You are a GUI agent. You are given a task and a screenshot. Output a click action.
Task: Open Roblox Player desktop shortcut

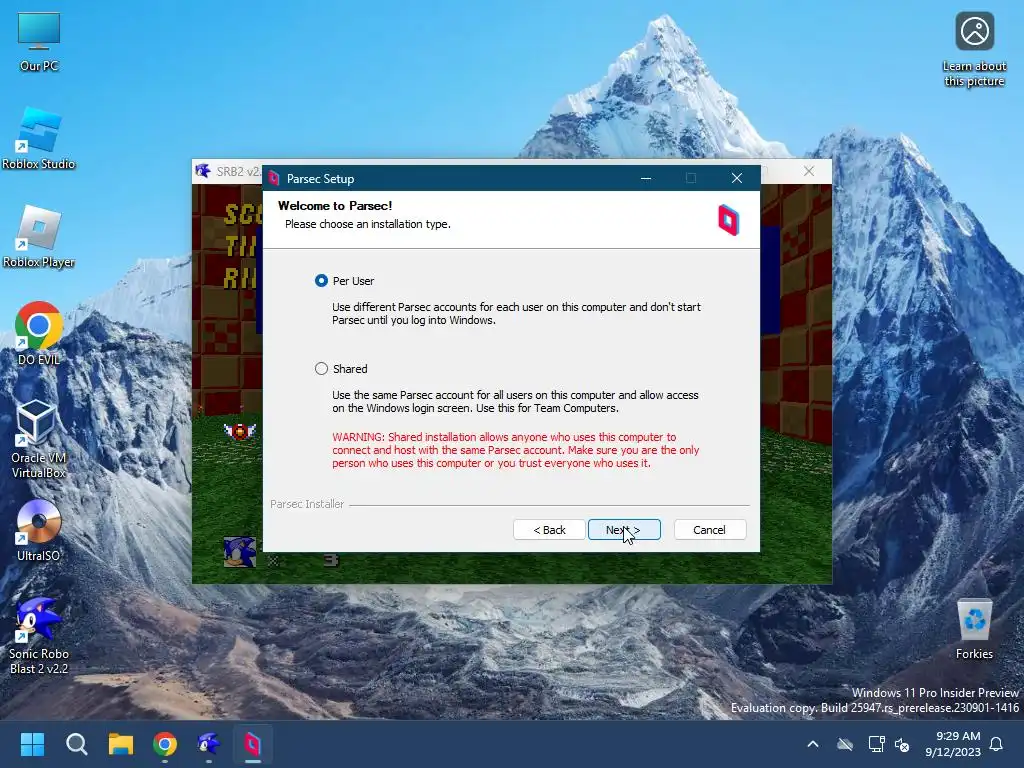[39, 237]
